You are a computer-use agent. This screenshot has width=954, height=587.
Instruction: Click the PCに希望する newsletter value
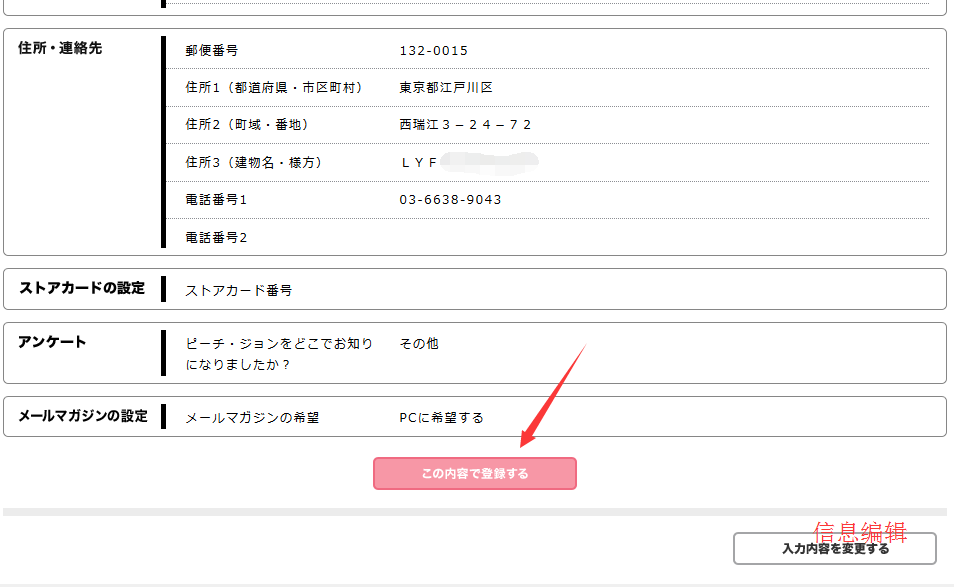pos(441,418)
